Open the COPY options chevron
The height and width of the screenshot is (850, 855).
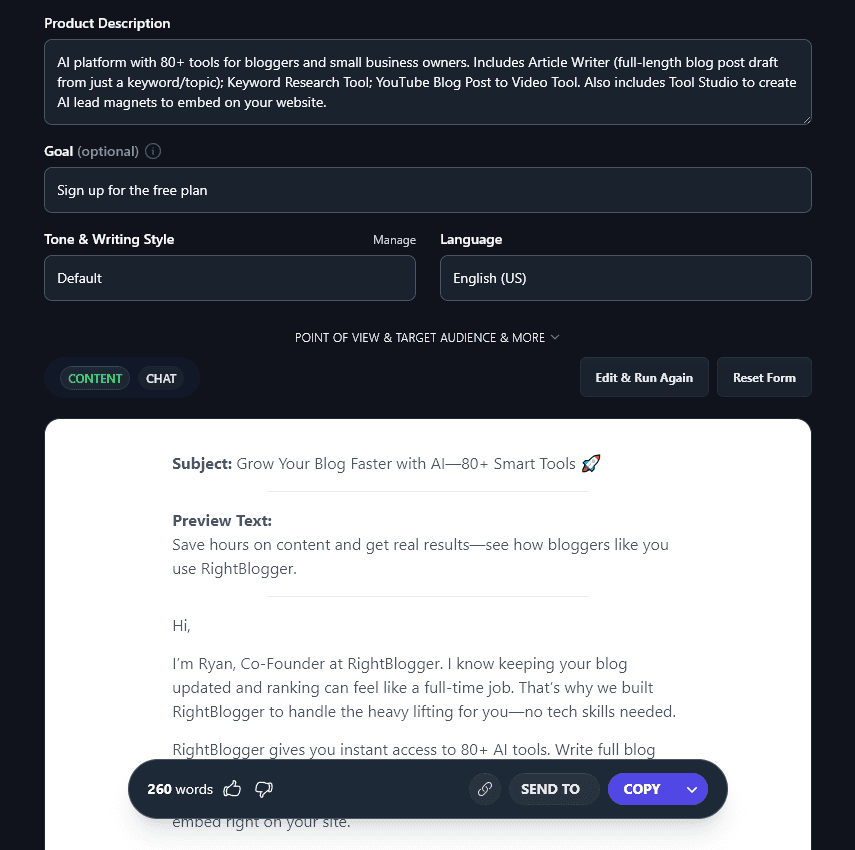coord(691,789)
